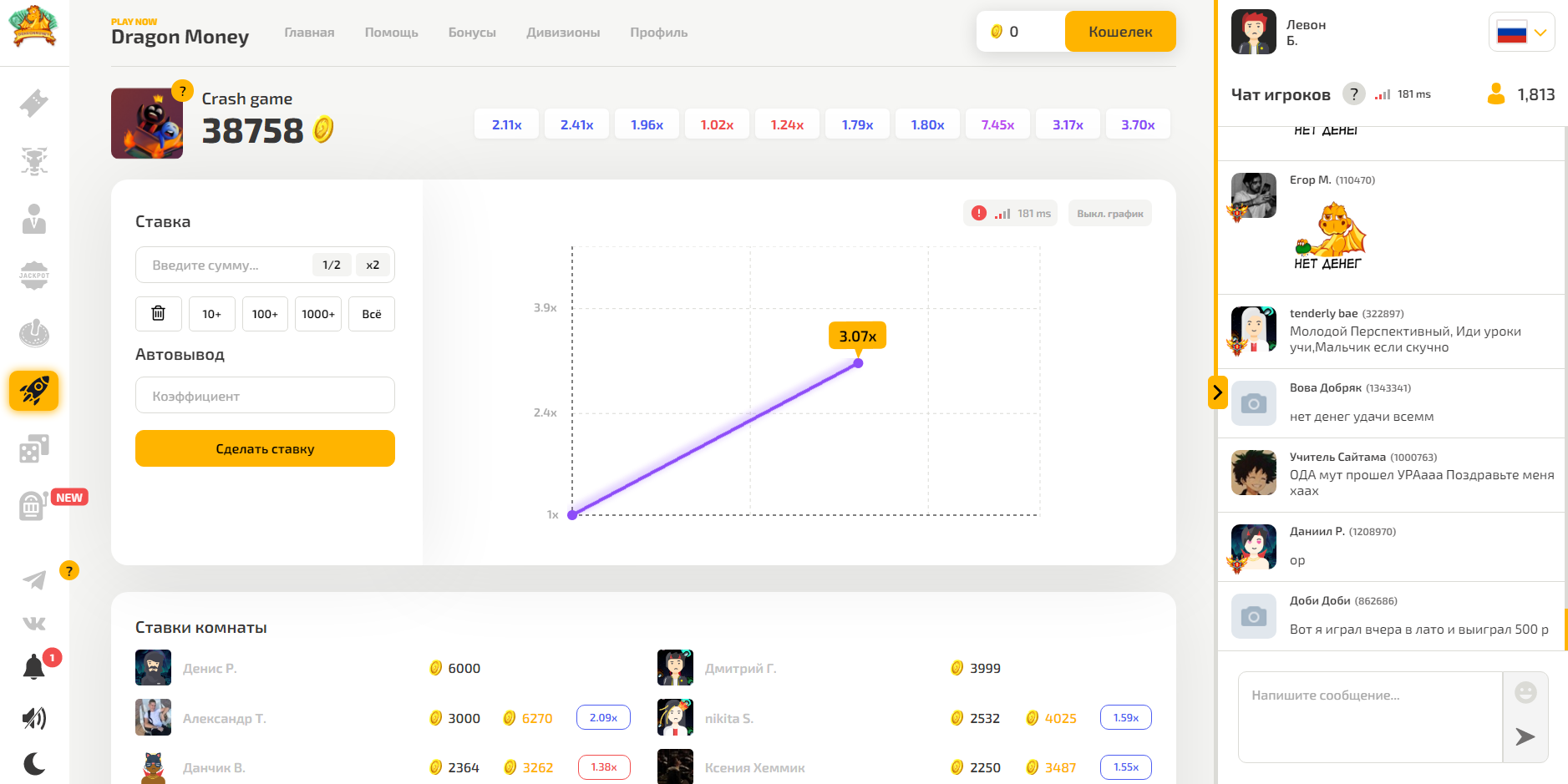
Task: Go to Бонусы menu item
Action: [x=472, y=33]
